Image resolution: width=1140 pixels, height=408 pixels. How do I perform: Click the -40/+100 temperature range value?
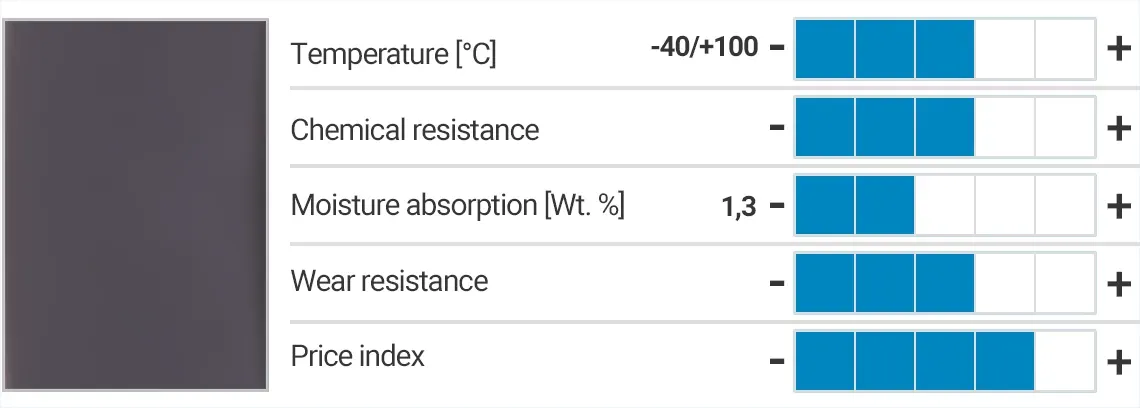coord(704,47)
